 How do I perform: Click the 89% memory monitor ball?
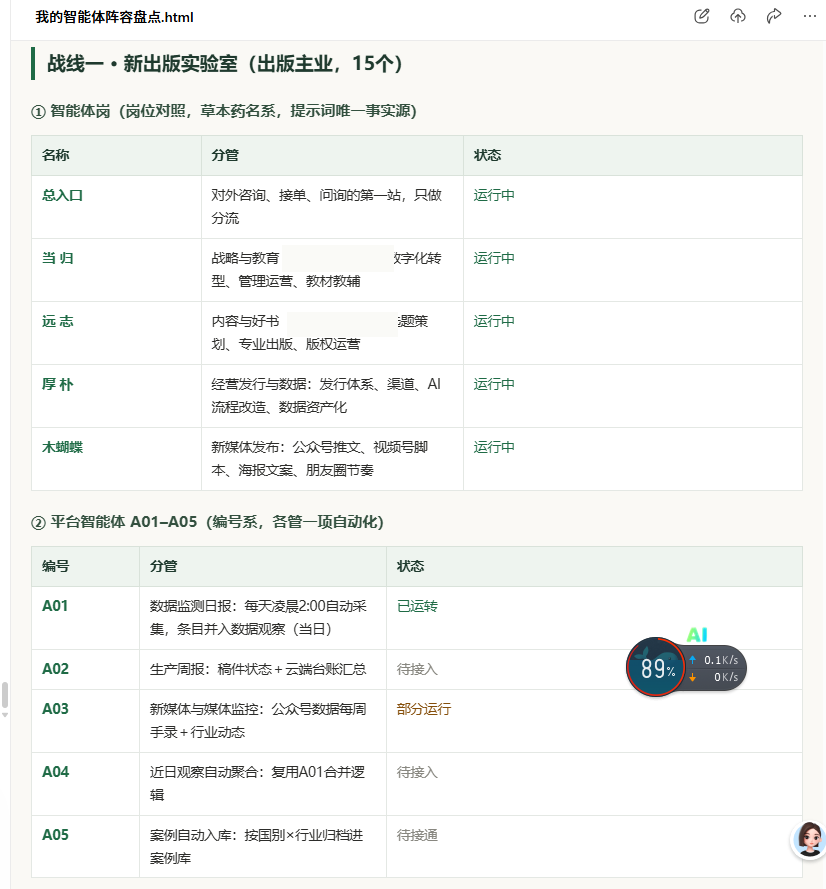click(656, 667)
